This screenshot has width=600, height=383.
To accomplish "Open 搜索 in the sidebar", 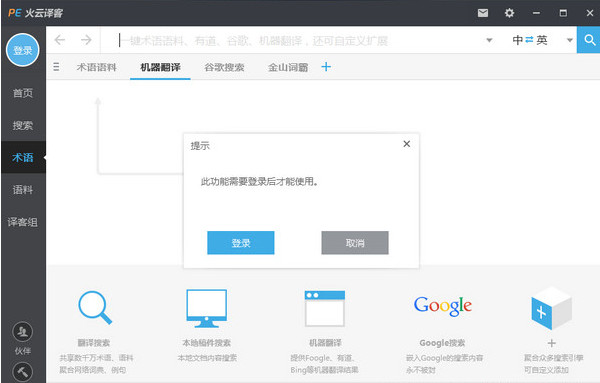I will click(x=23, y=125).
